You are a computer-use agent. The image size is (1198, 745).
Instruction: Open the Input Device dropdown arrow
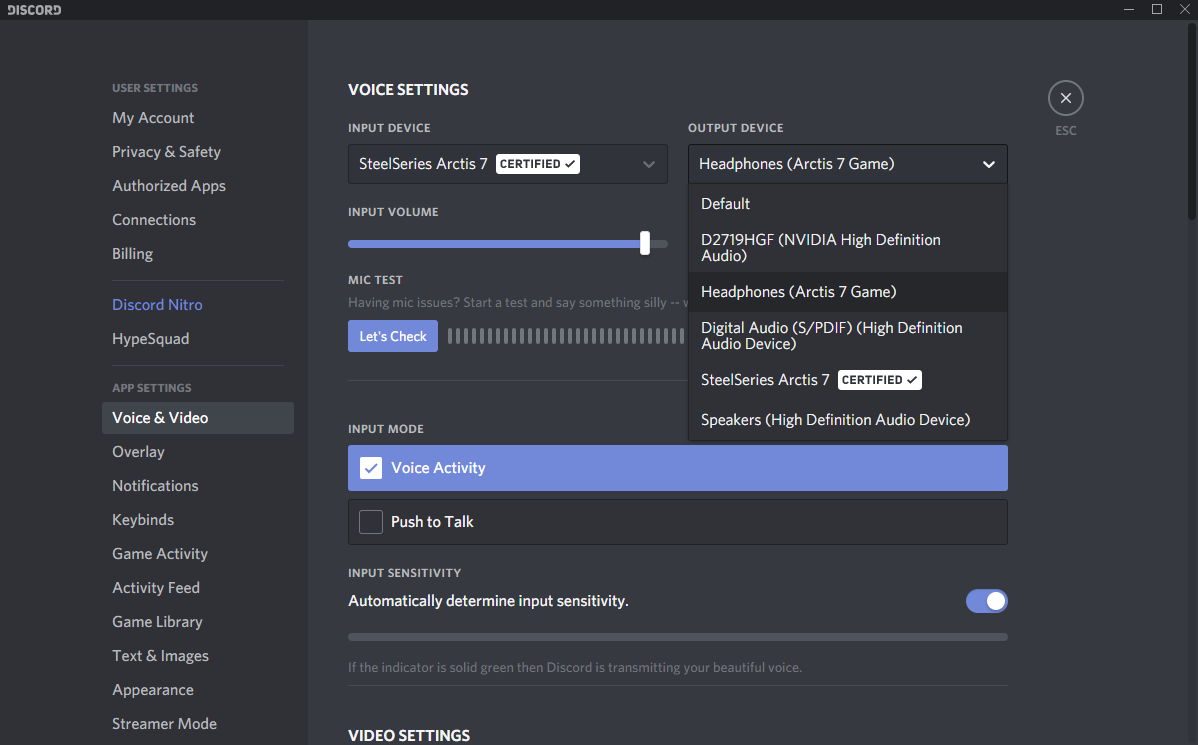coord(649,164)
